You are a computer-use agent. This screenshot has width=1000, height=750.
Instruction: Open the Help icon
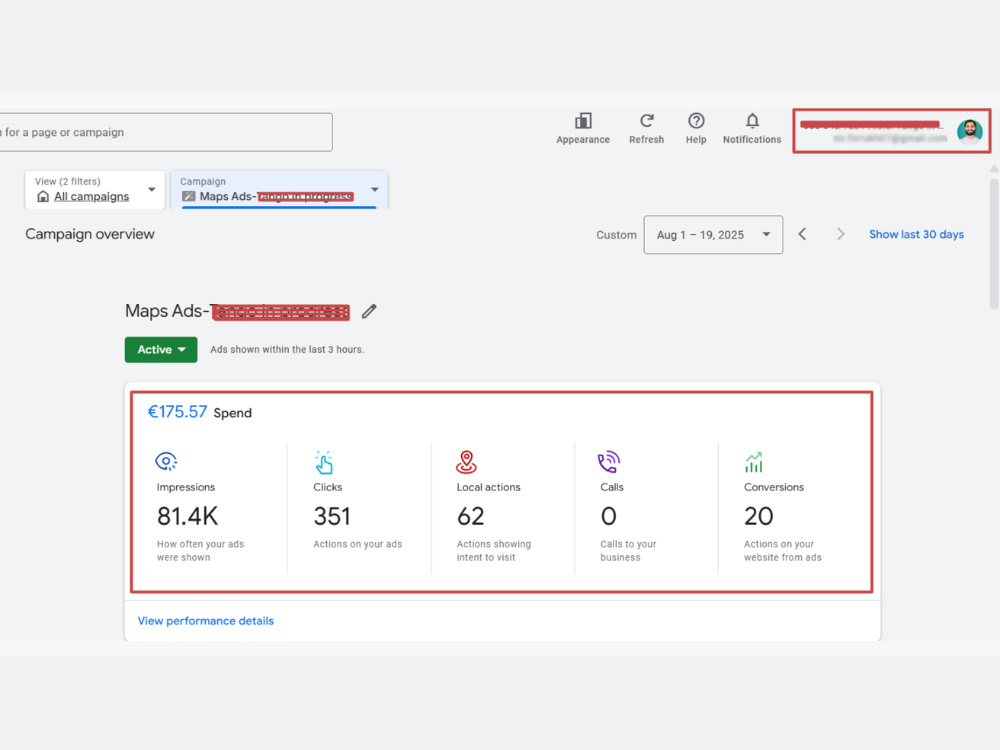click(x=696, y=121)
